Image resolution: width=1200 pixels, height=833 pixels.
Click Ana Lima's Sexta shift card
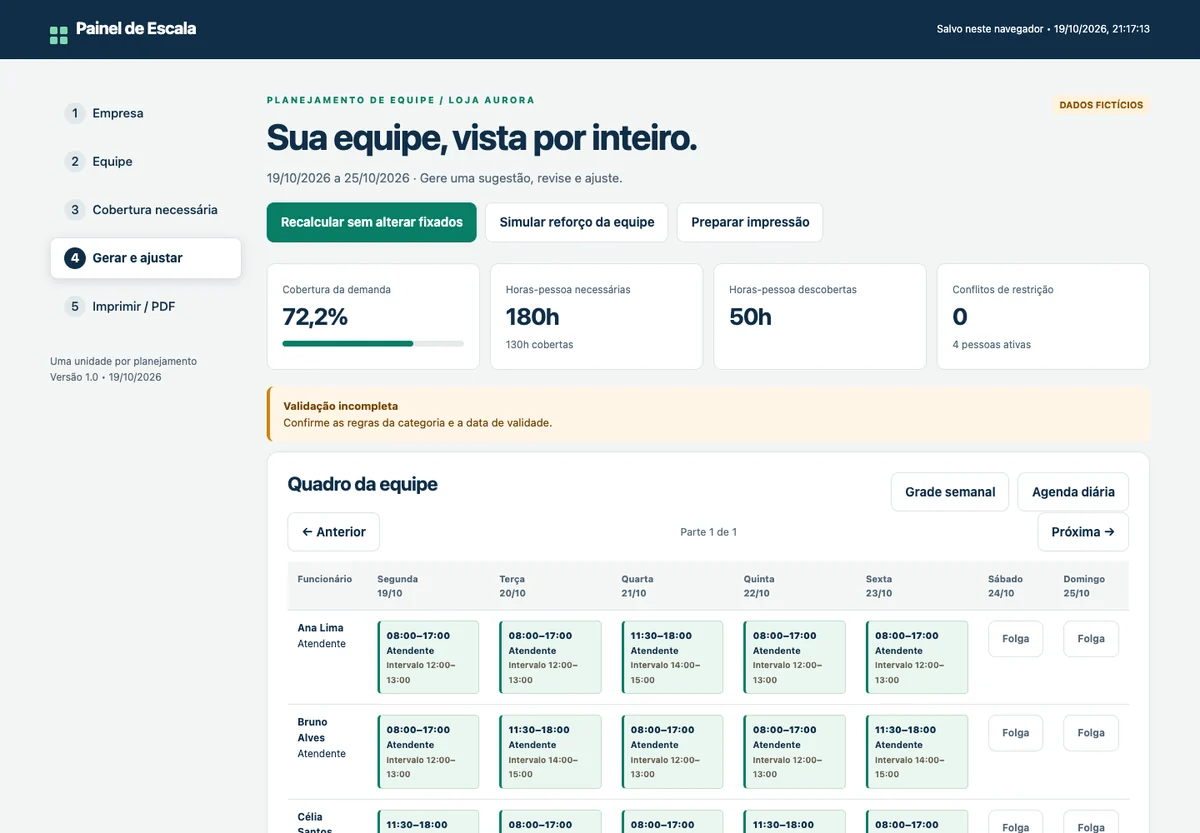(x=916, y=657)
